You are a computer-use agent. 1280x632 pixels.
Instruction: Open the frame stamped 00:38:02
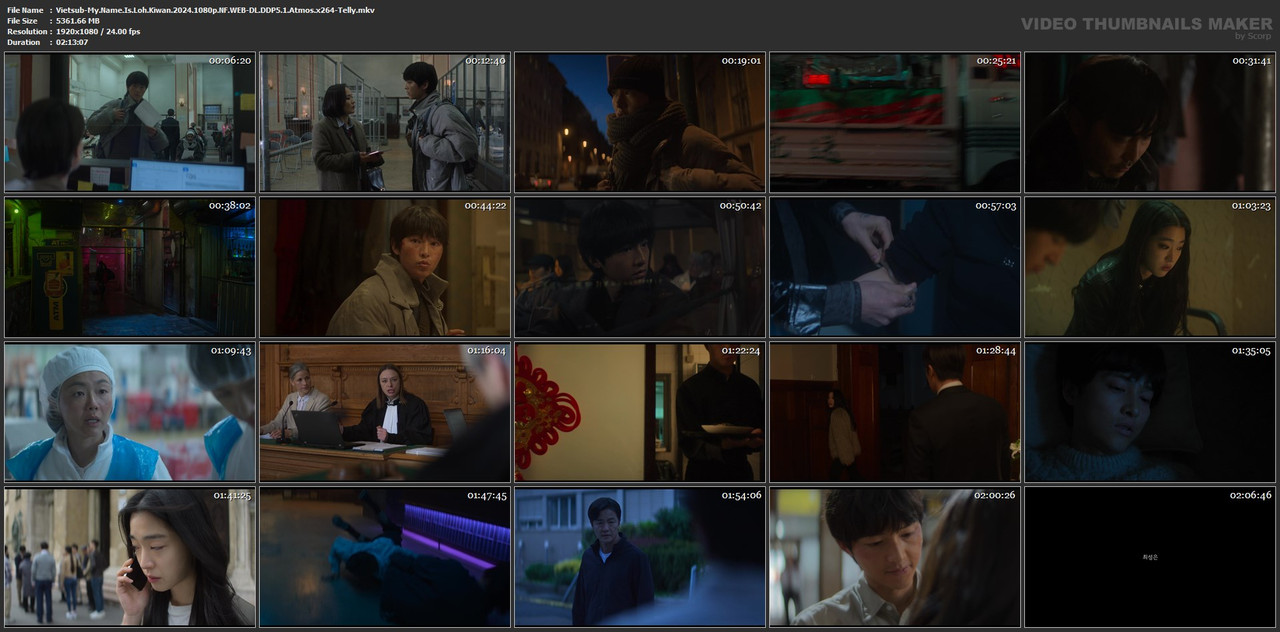click(x=130, y=267)
